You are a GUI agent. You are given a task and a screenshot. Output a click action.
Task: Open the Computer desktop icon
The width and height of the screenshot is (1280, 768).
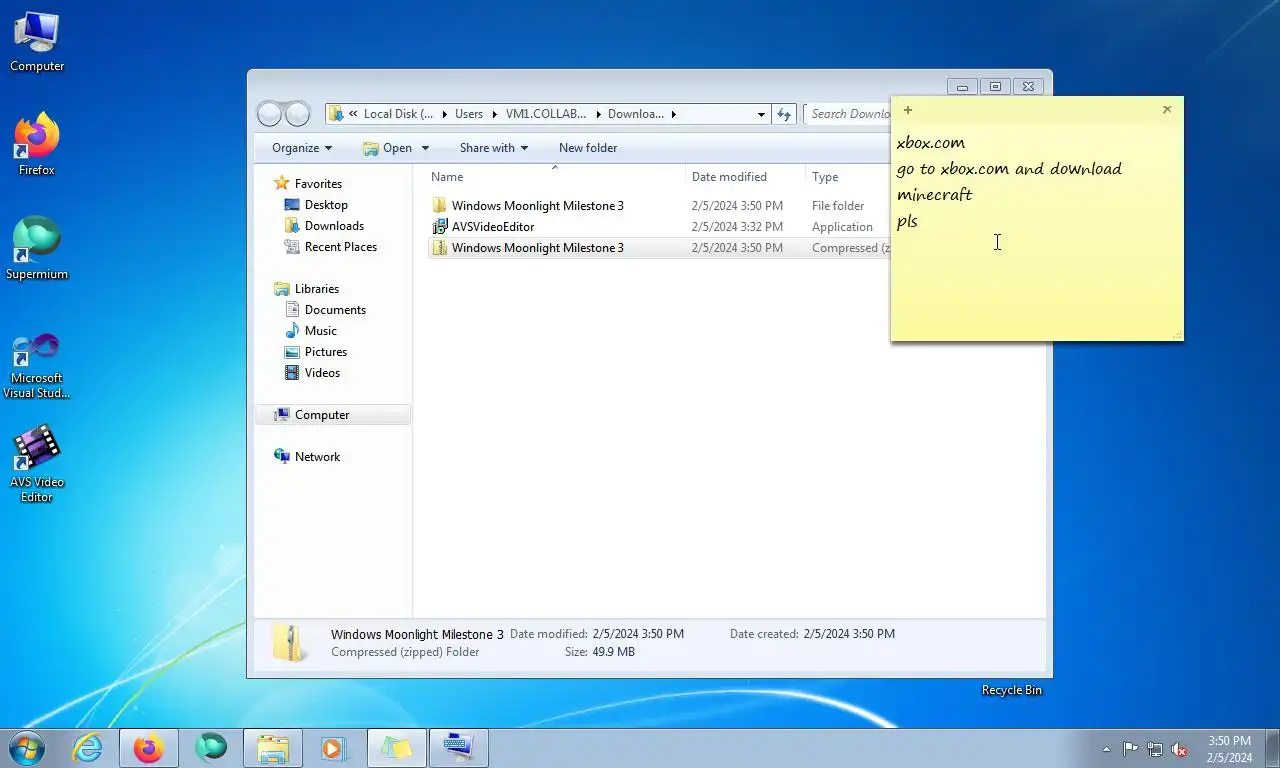click(x=37, y=42)
